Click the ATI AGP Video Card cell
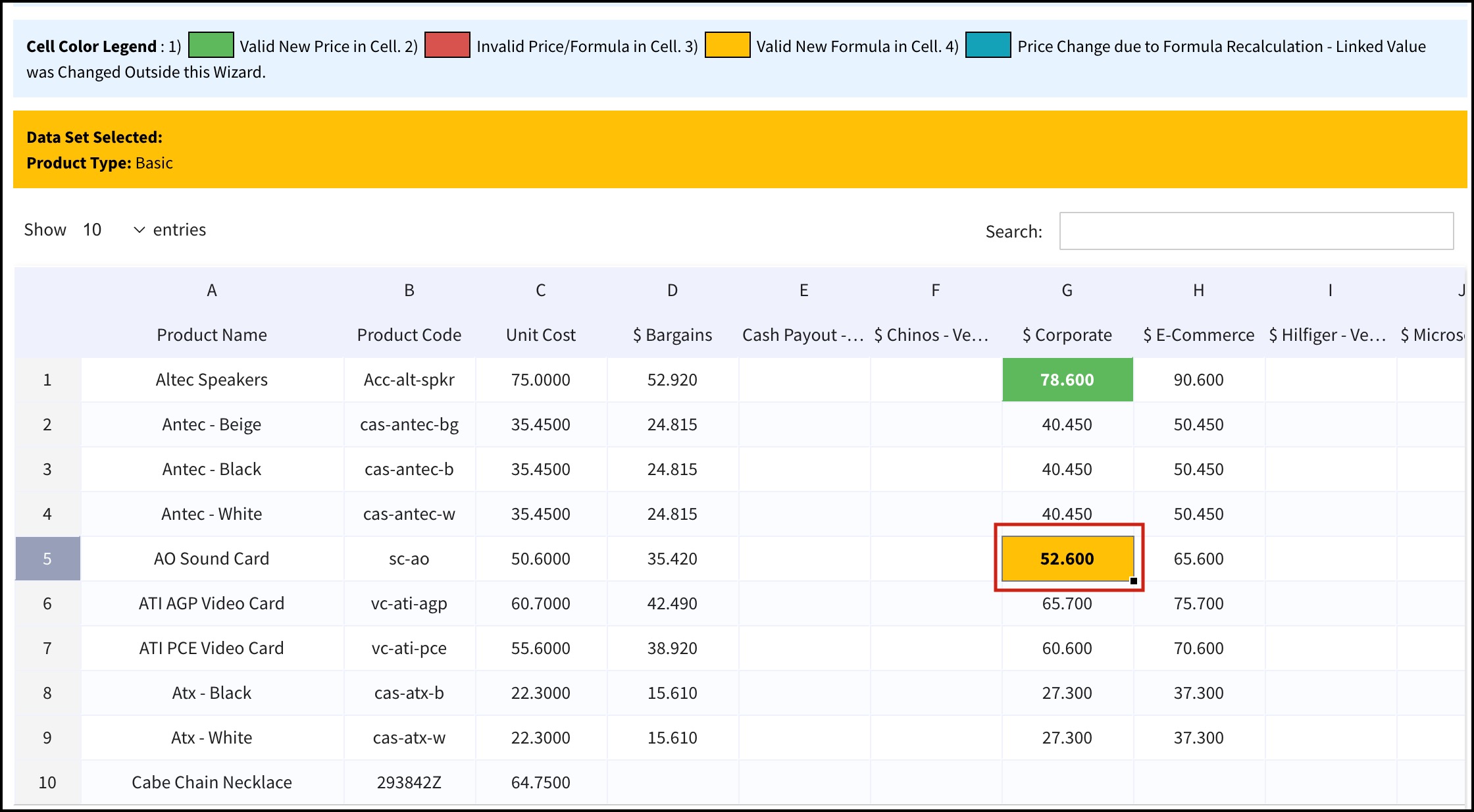The height and width of the screenshot is (812, 1474). tap(212, 603)
